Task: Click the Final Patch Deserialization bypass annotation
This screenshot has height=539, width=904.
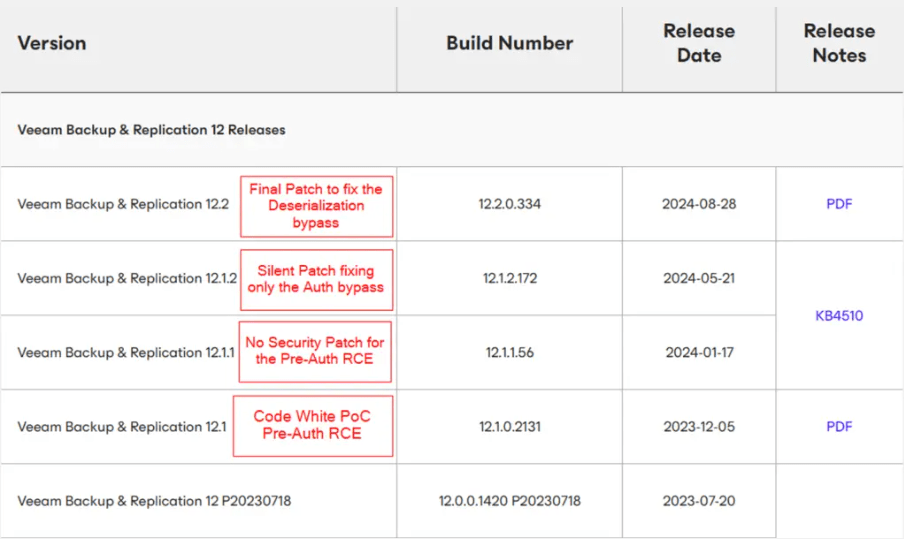Action: tap(316, 205)
